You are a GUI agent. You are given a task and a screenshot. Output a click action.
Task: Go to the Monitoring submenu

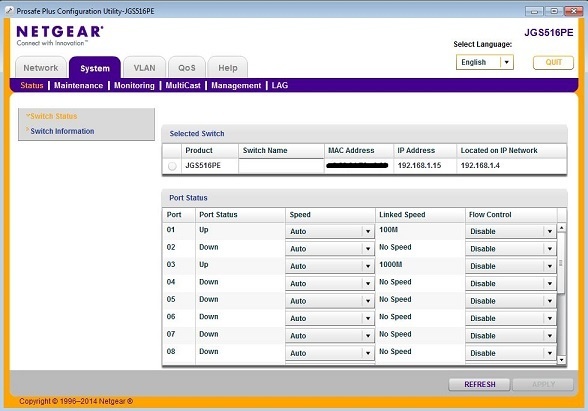(134, 86)
